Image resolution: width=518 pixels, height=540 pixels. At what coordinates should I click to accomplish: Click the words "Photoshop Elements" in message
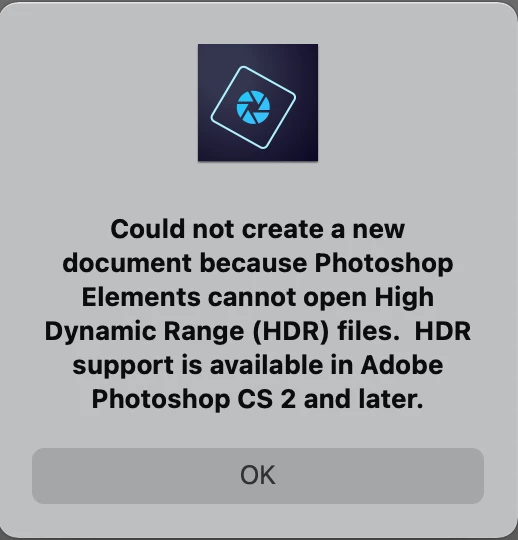(267, 280)
